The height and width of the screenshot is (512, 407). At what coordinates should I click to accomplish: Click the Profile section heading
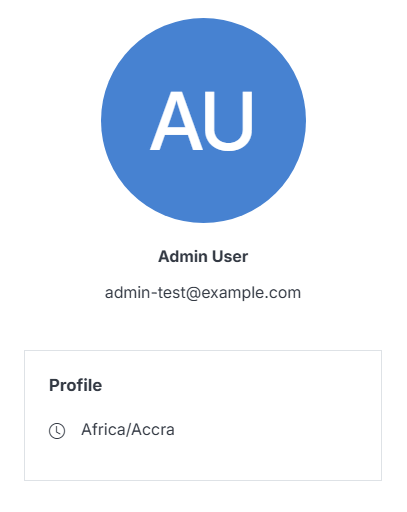point(76,385)
